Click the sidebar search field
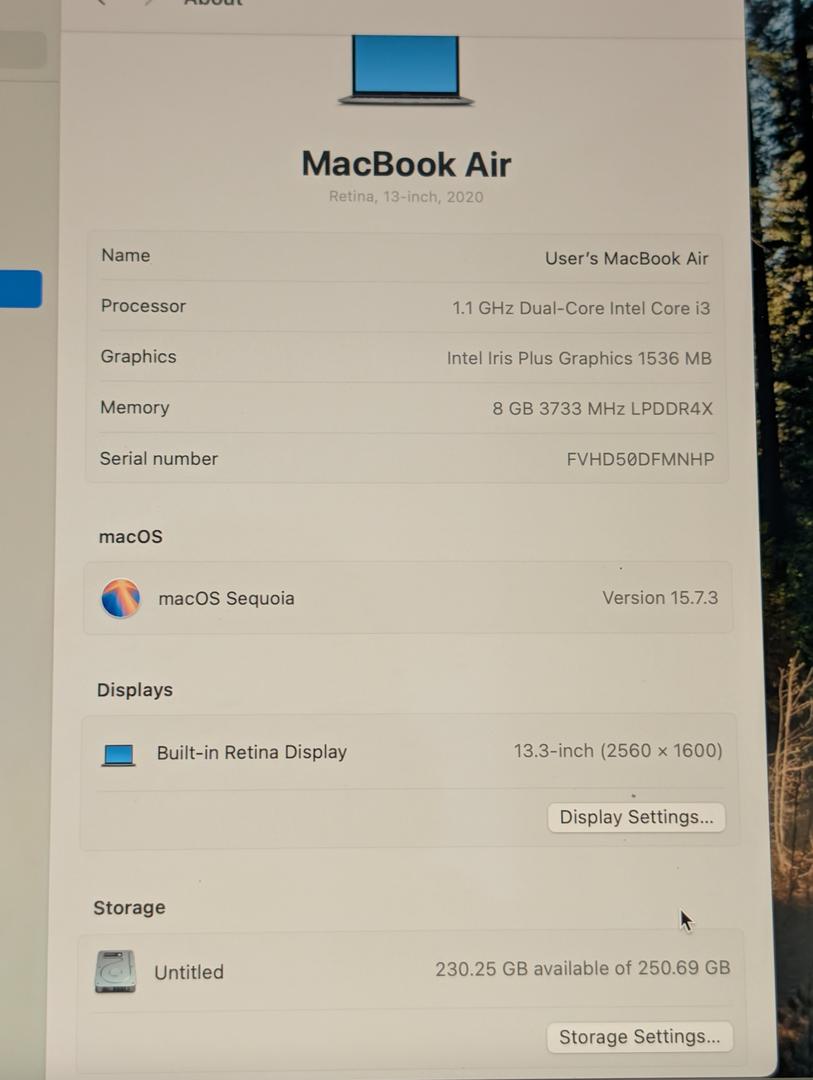Image resolution: width=813 pixels, height=1080 pixels. (x=22, y=50)
